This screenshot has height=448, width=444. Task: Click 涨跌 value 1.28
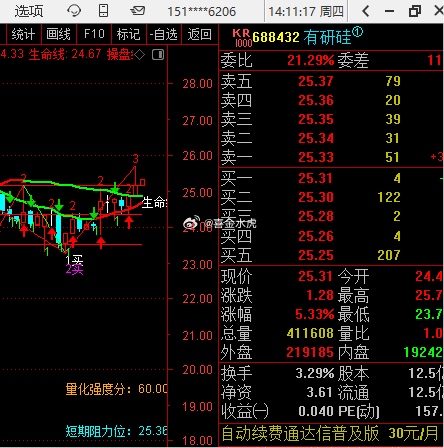pos(320,295)
